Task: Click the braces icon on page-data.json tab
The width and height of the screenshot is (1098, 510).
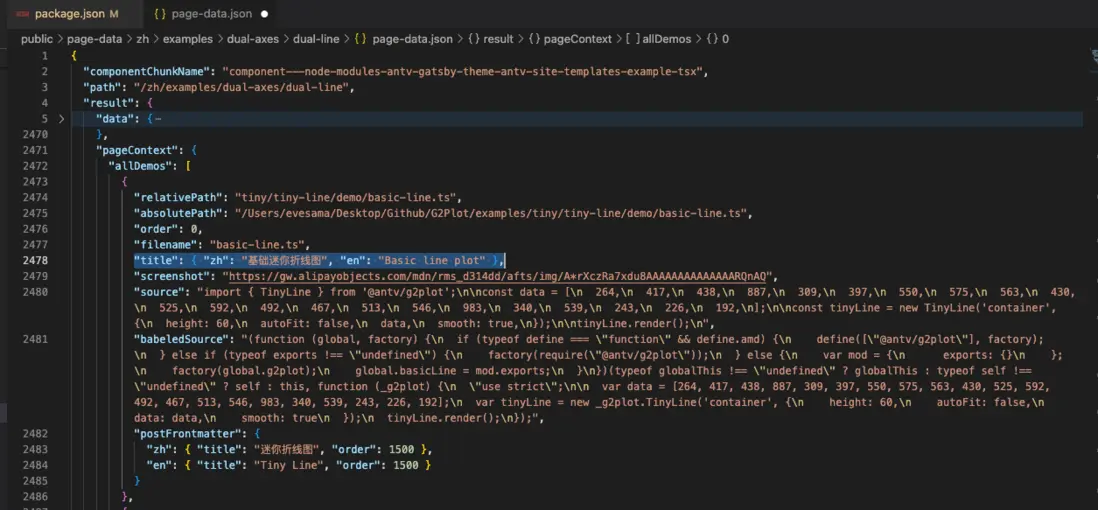Action: pyautogui.click(x=159, y=13)
